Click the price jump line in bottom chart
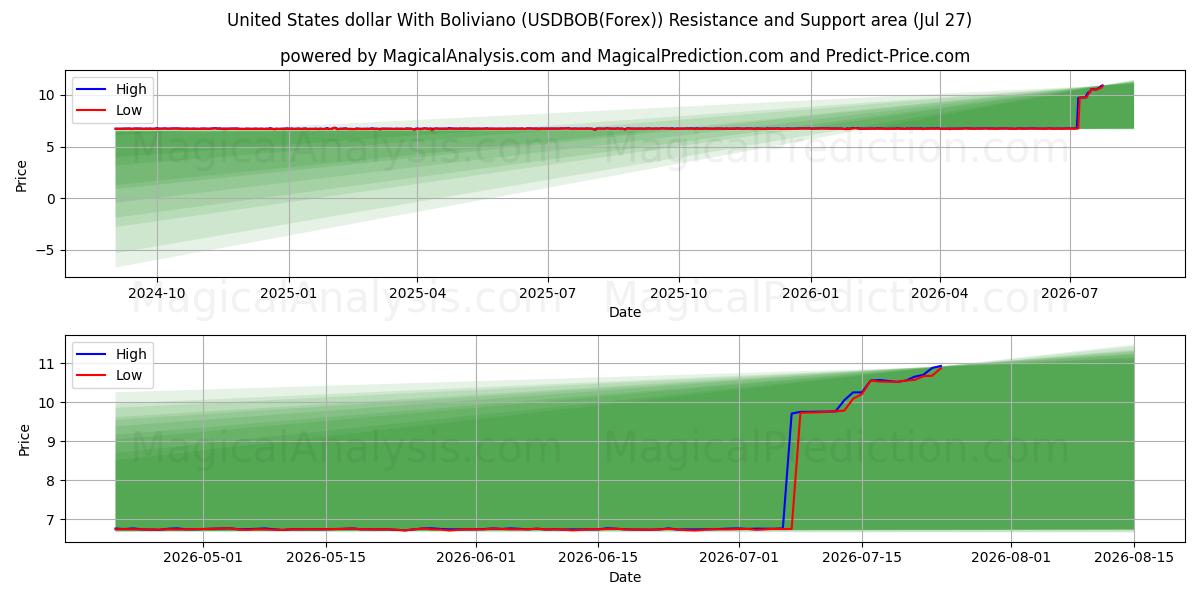This screenshot has width=1200, height=600. 788,470
